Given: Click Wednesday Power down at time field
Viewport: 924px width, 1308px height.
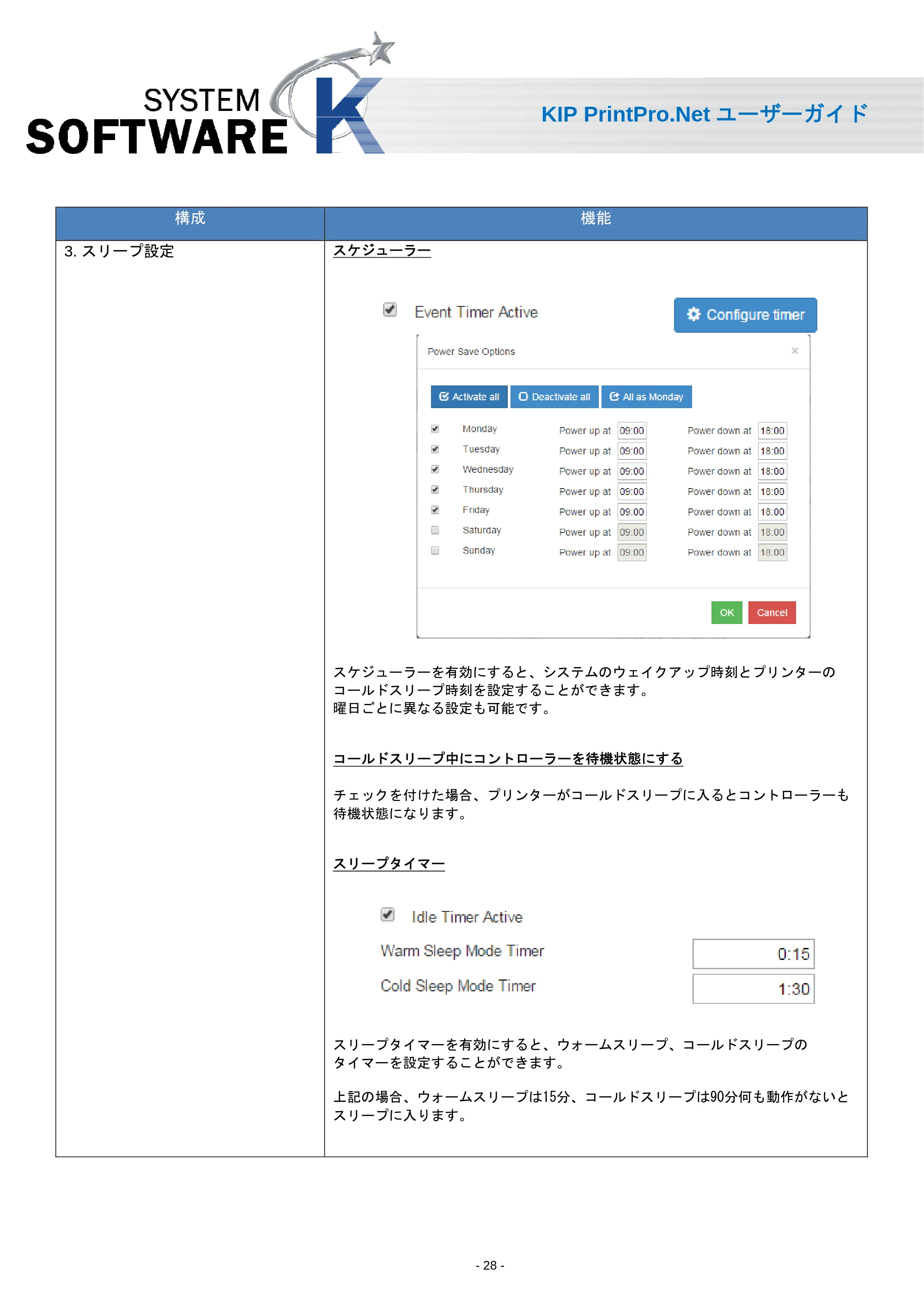Looking at the screenshot, I should [772, 471].
